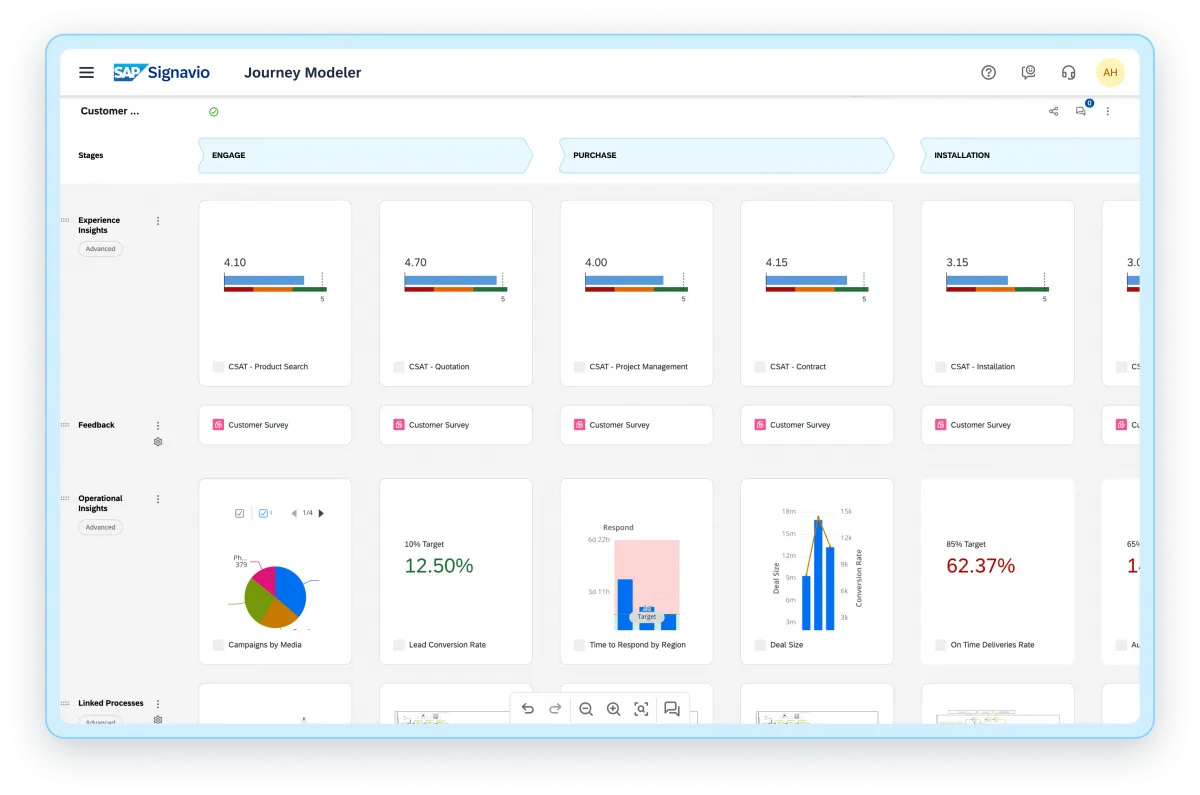Image resolution: width=1200 pixels, height=795 pixels.
Task: Open Customer Survey under CSAT - Quotation
Action: pos(456,425)
